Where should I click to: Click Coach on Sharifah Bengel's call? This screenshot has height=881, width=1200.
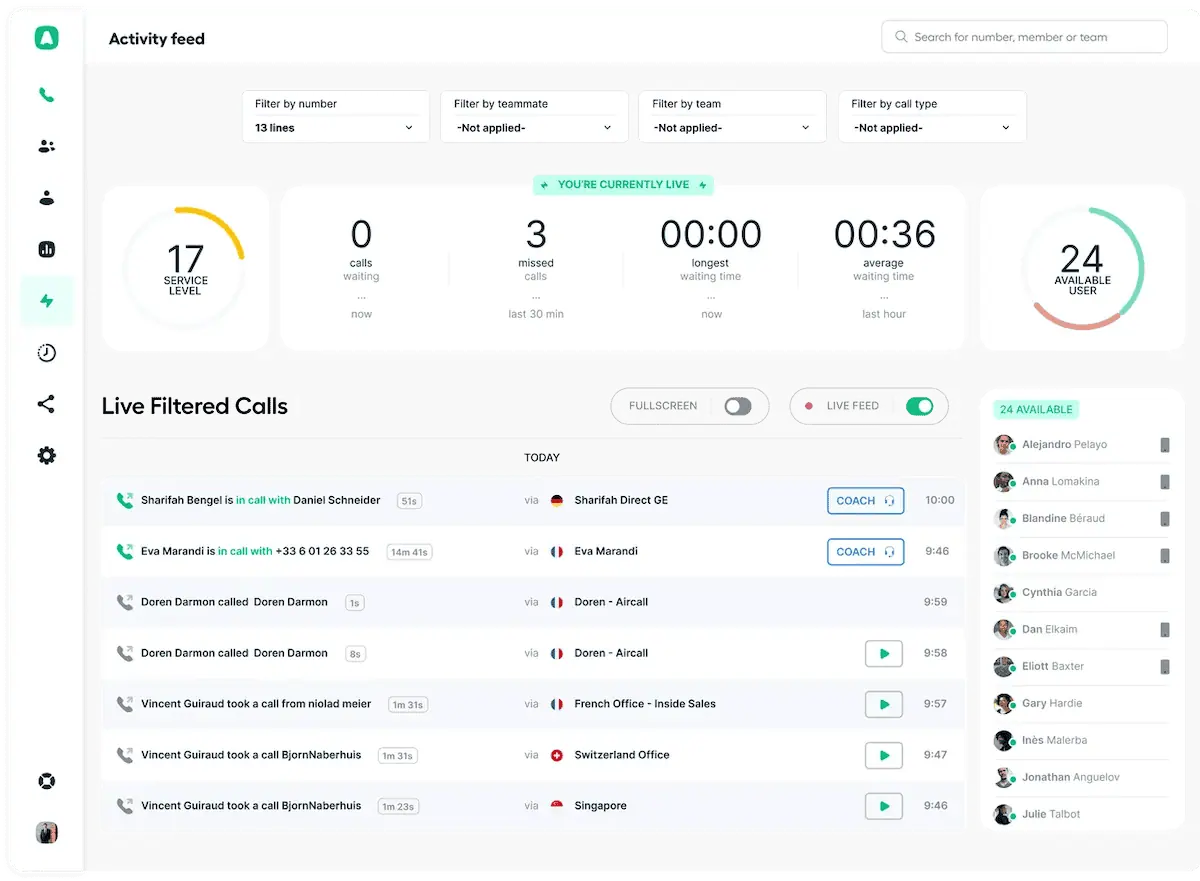(x=865, y=500)
